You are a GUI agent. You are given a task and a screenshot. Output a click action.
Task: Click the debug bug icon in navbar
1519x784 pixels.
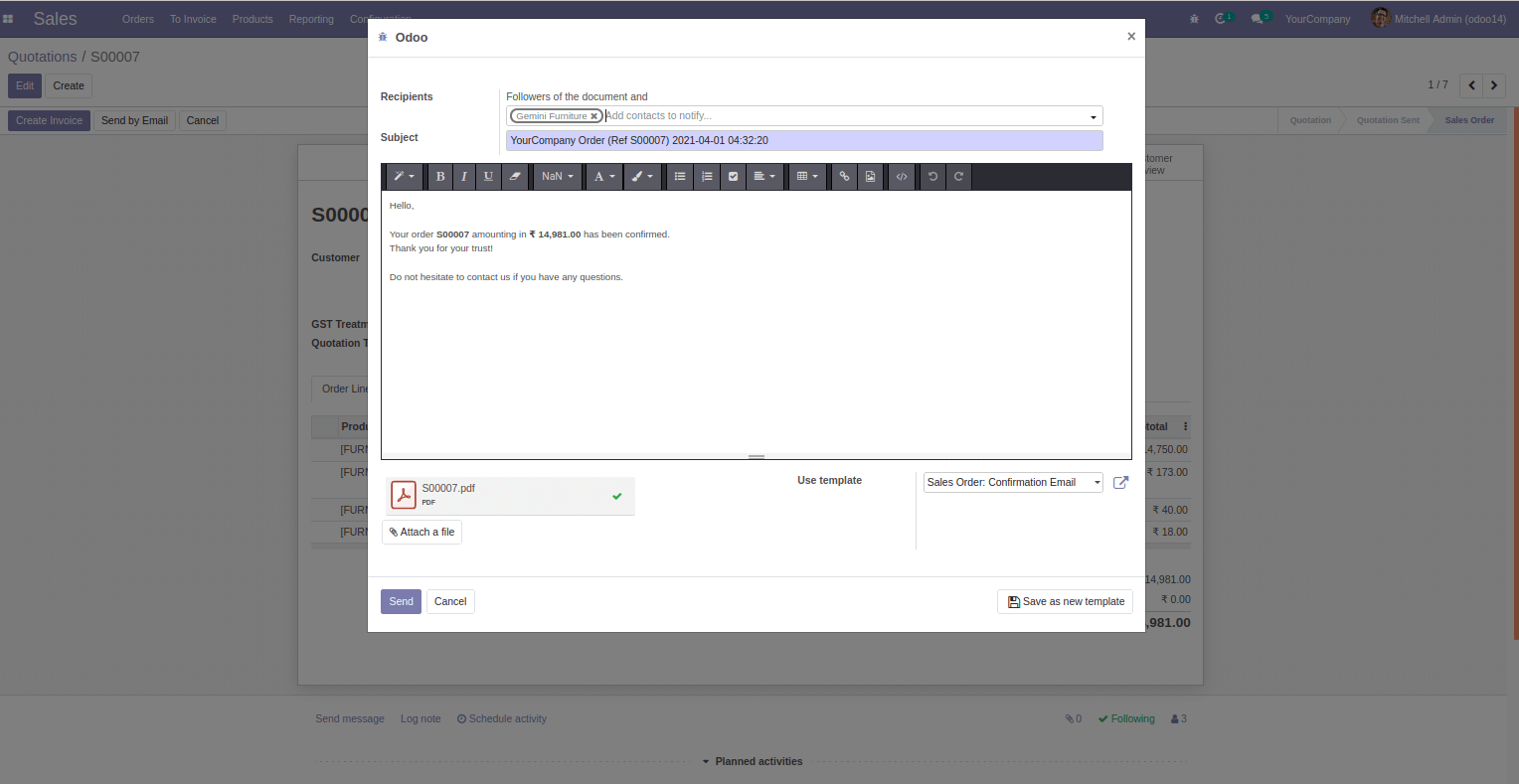1194,19
